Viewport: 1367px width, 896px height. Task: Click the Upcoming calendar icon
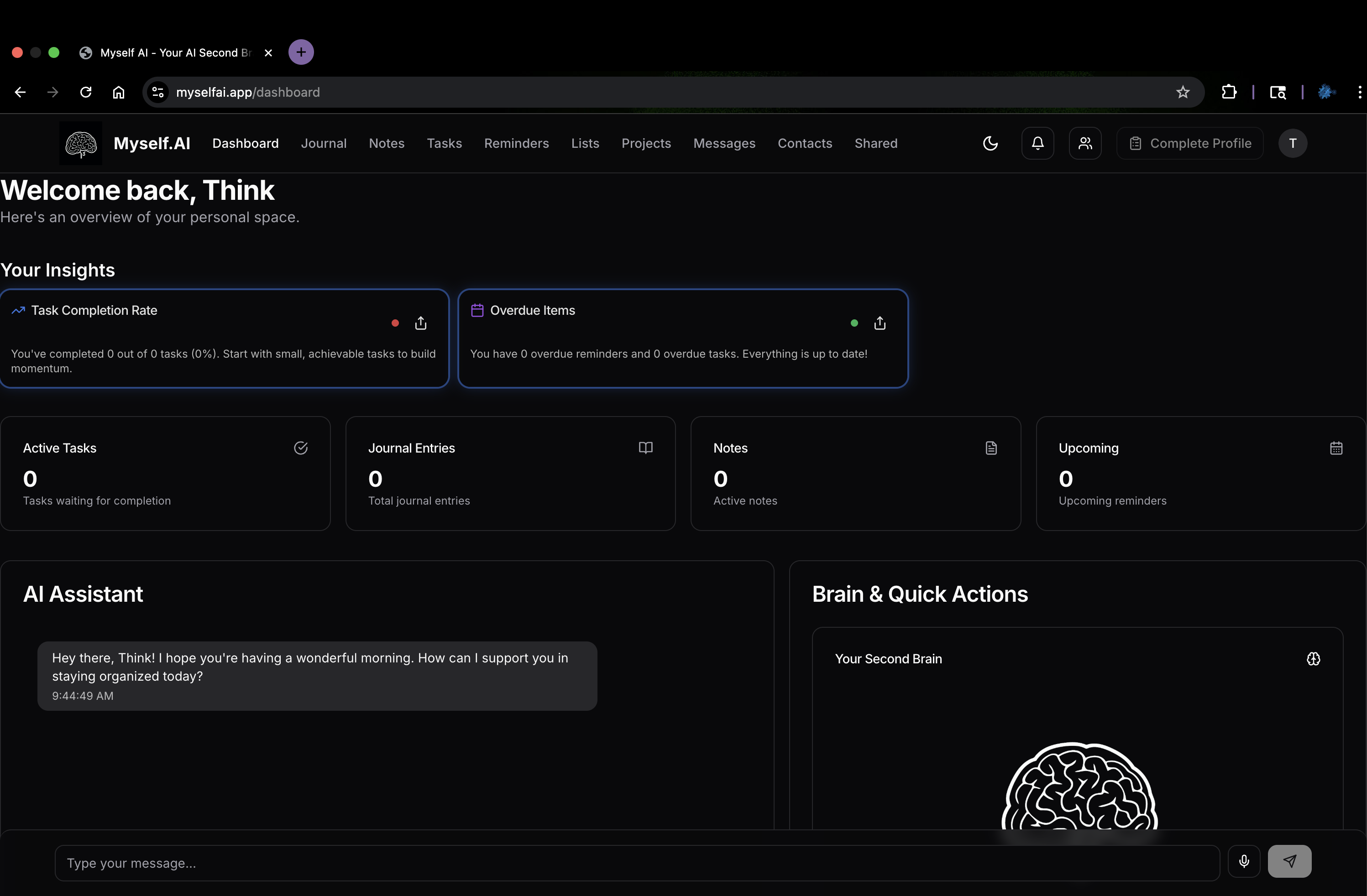(x=1336, y=448)
